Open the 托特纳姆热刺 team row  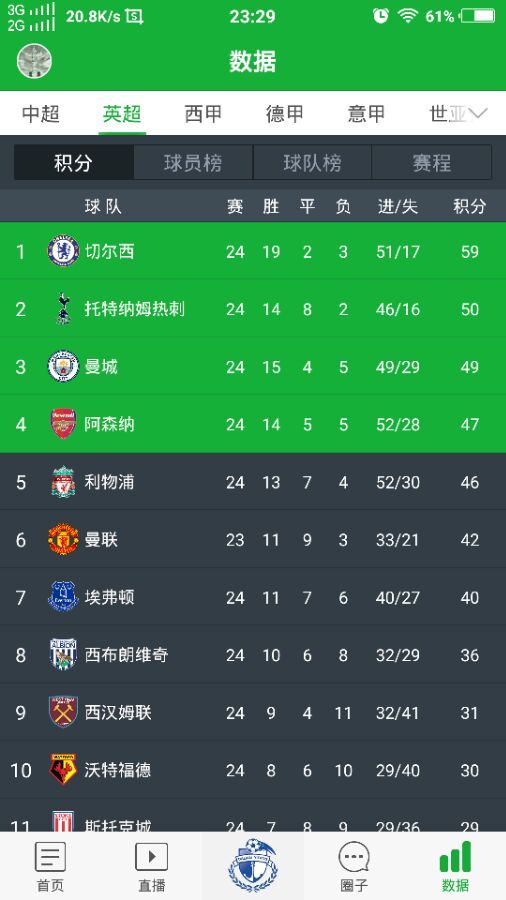pos(253,308)
